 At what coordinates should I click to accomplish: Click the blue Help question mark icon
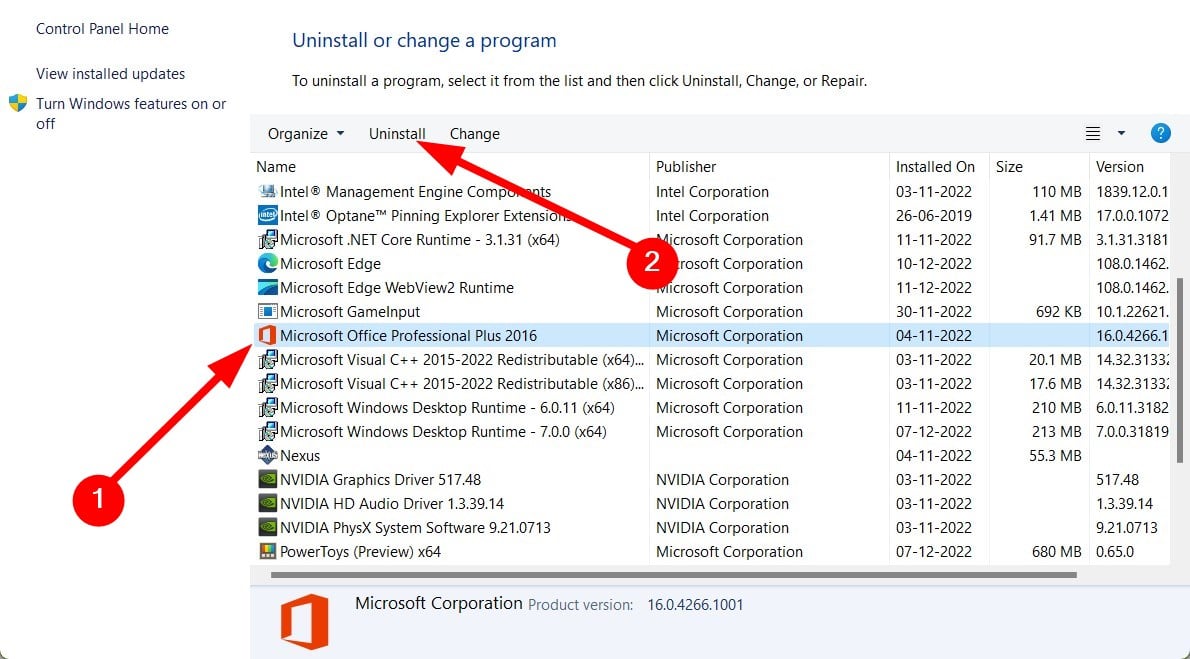pos(1160,132)
